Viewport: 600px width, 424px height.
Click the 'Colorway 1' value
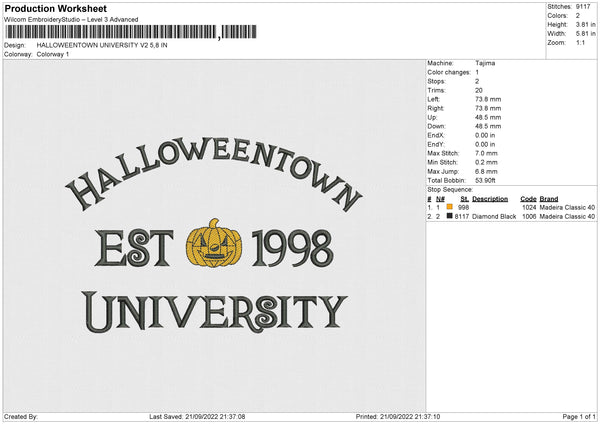(53, 54)
